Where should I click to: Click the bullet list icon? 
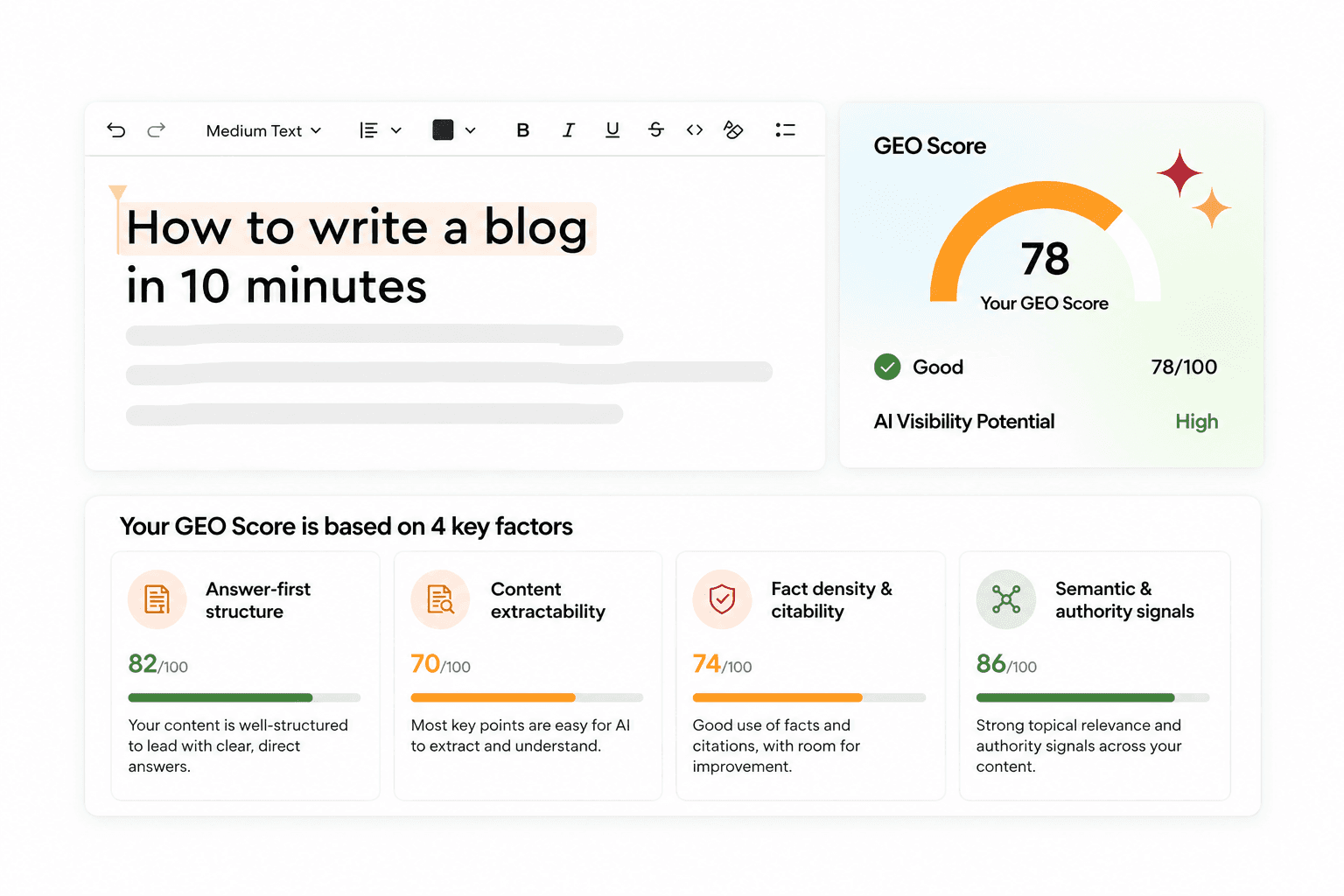(785, 130)
